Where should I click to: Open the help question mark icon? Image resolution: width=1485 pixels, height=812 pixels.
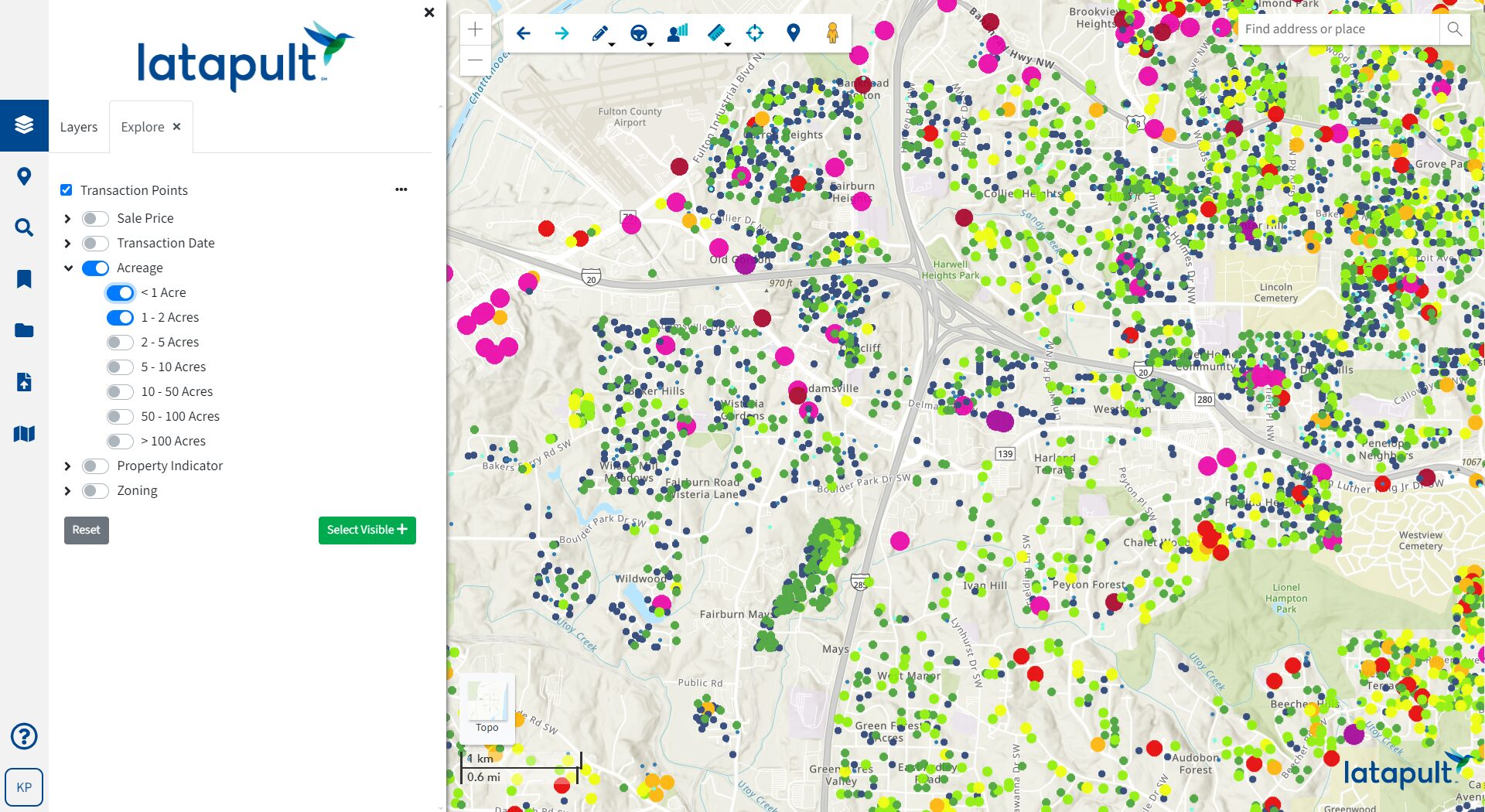click(24, 735)
